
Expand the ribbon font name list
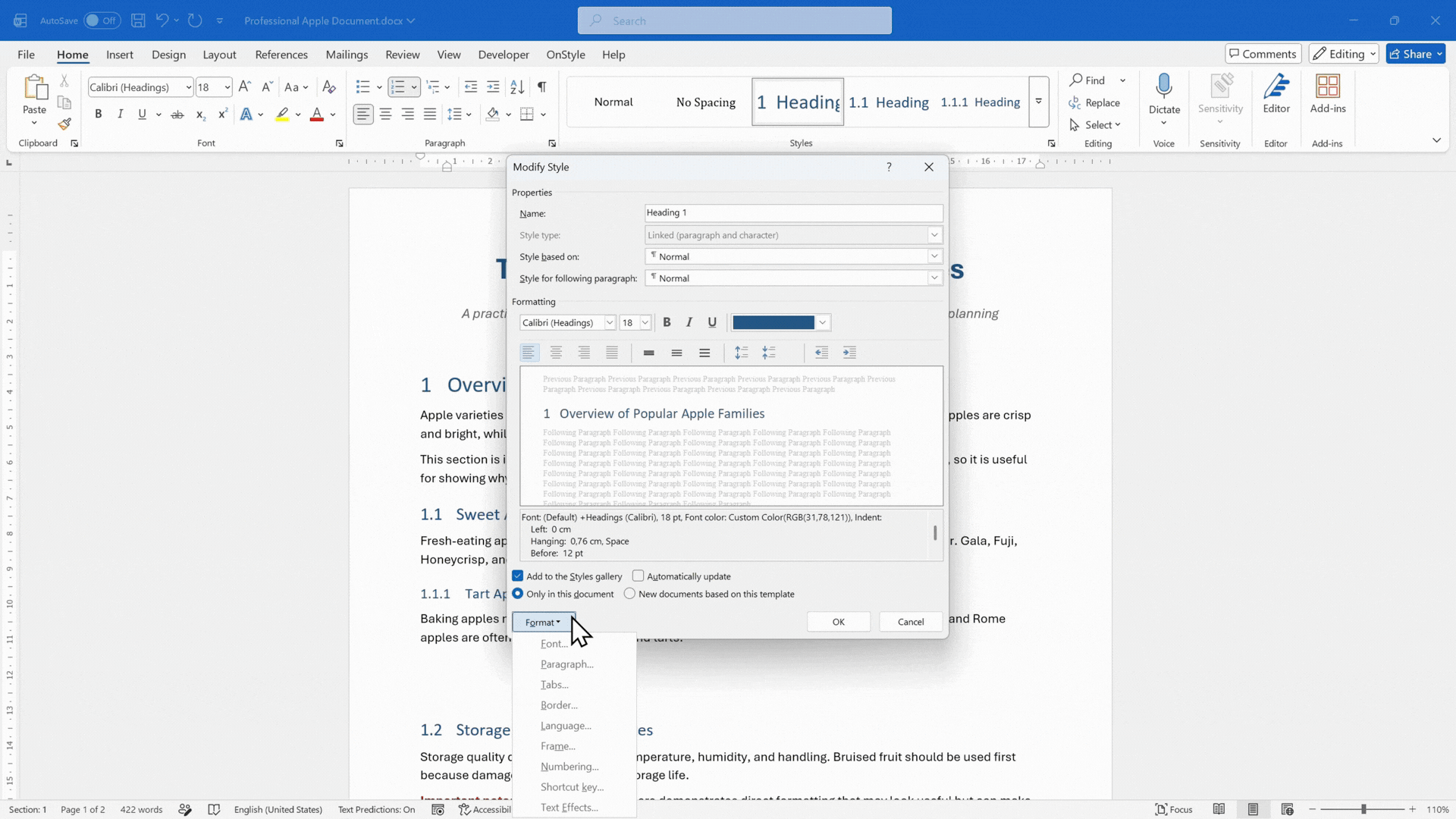click(188, 87)
